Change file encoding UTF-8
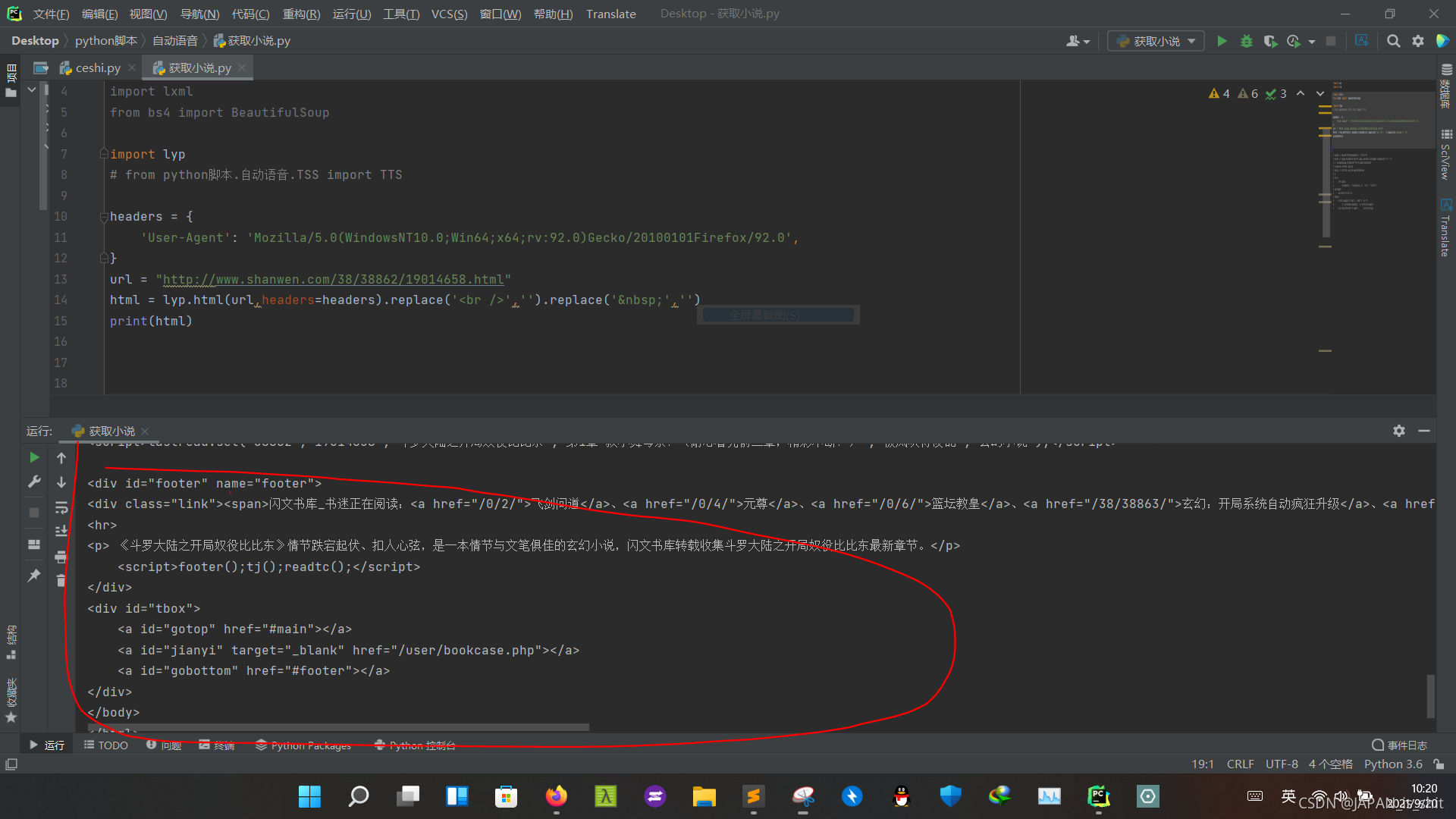Viewport: 1456px width, 819px height. [x=1282, y=764]
